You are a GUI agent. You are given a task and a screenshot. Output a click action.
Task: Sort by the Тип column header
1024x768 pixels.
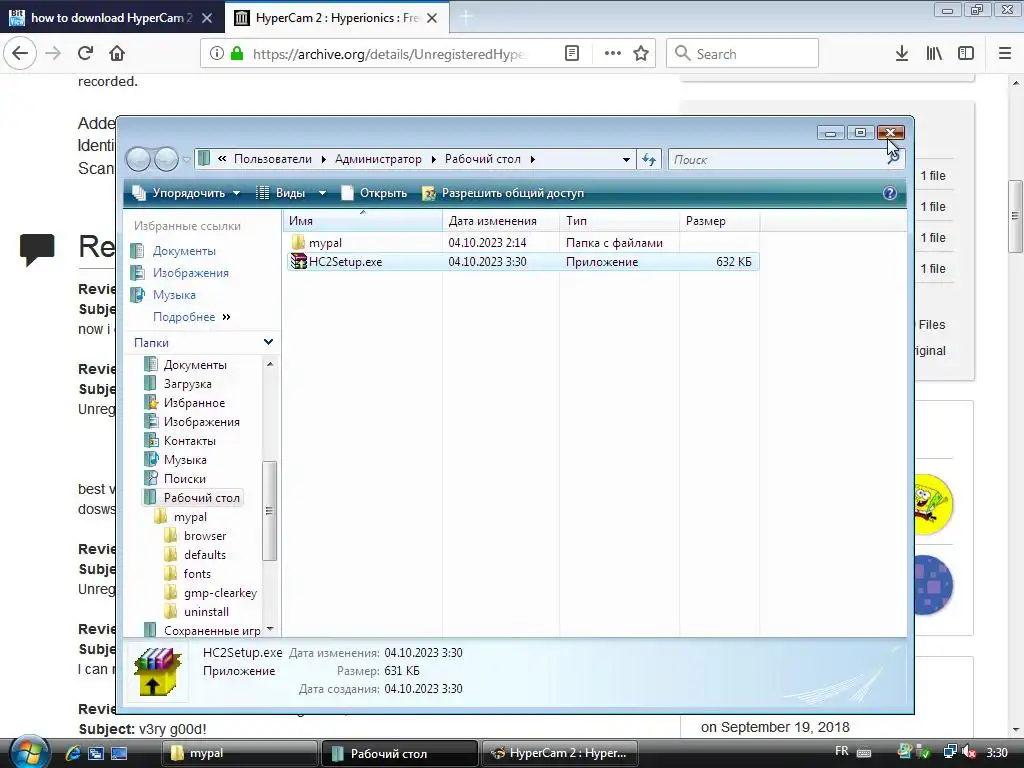coord(619,221)
